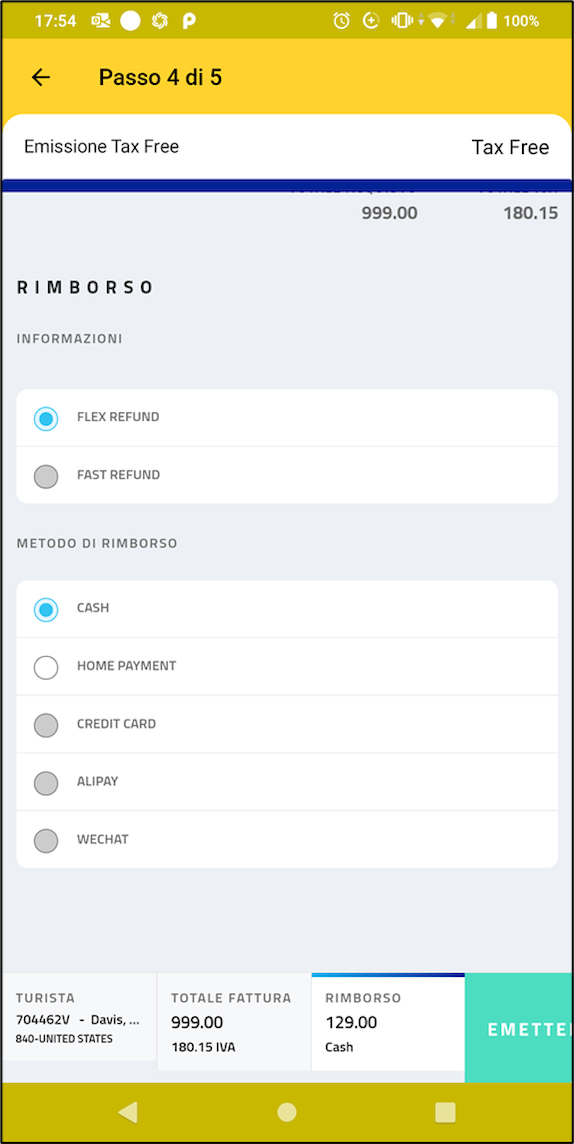The width and height of the screenshot is (574, 1144).
Task: Select the Flex Refund option
Action: tap(287, 418)
